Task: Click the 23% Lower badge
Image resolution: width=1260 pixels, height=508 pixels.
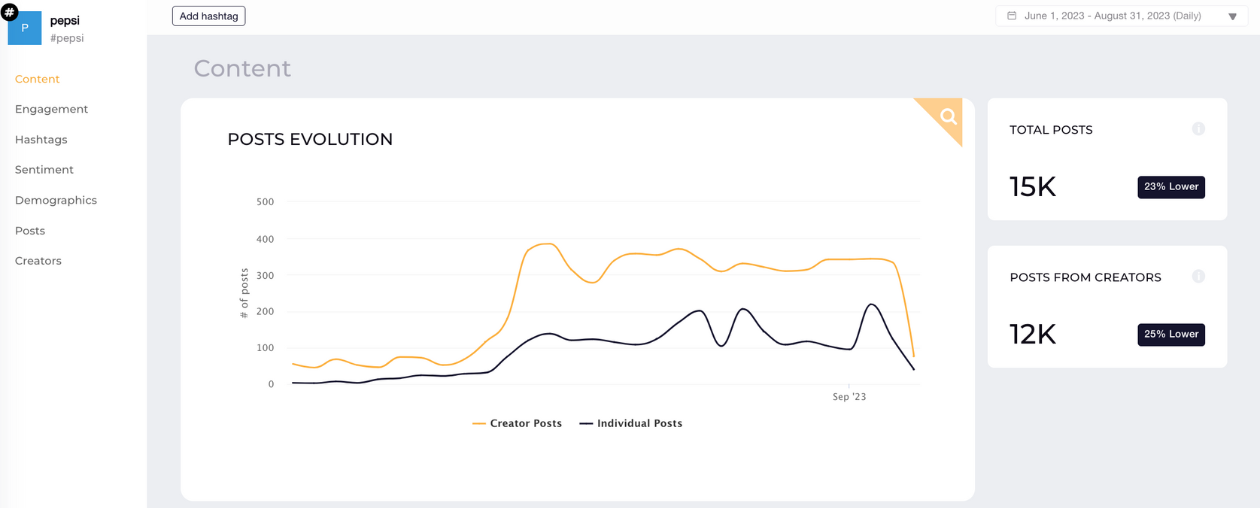Action: point(1171,187)
